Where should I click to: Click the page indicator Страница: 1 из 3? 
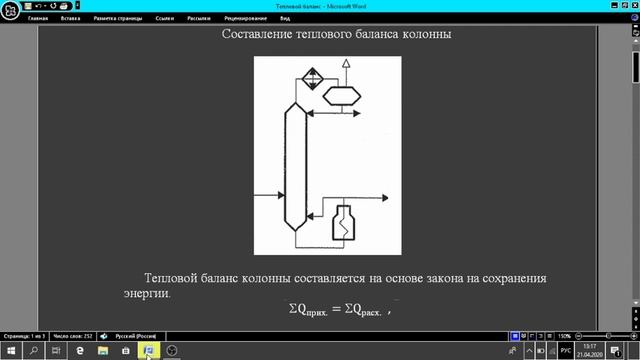coord(24,336)
